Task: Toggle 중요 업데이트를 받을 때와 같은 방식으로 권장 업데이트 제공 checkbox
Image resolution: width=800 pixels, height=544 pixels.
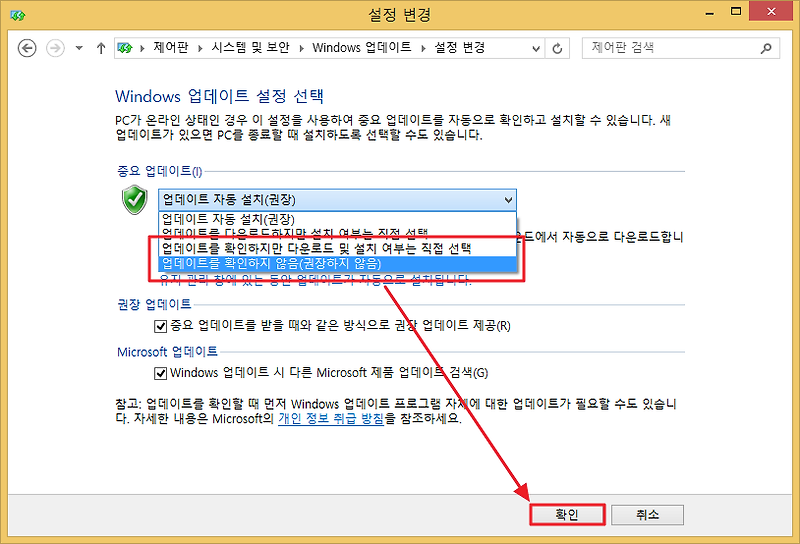Action: 160,326
